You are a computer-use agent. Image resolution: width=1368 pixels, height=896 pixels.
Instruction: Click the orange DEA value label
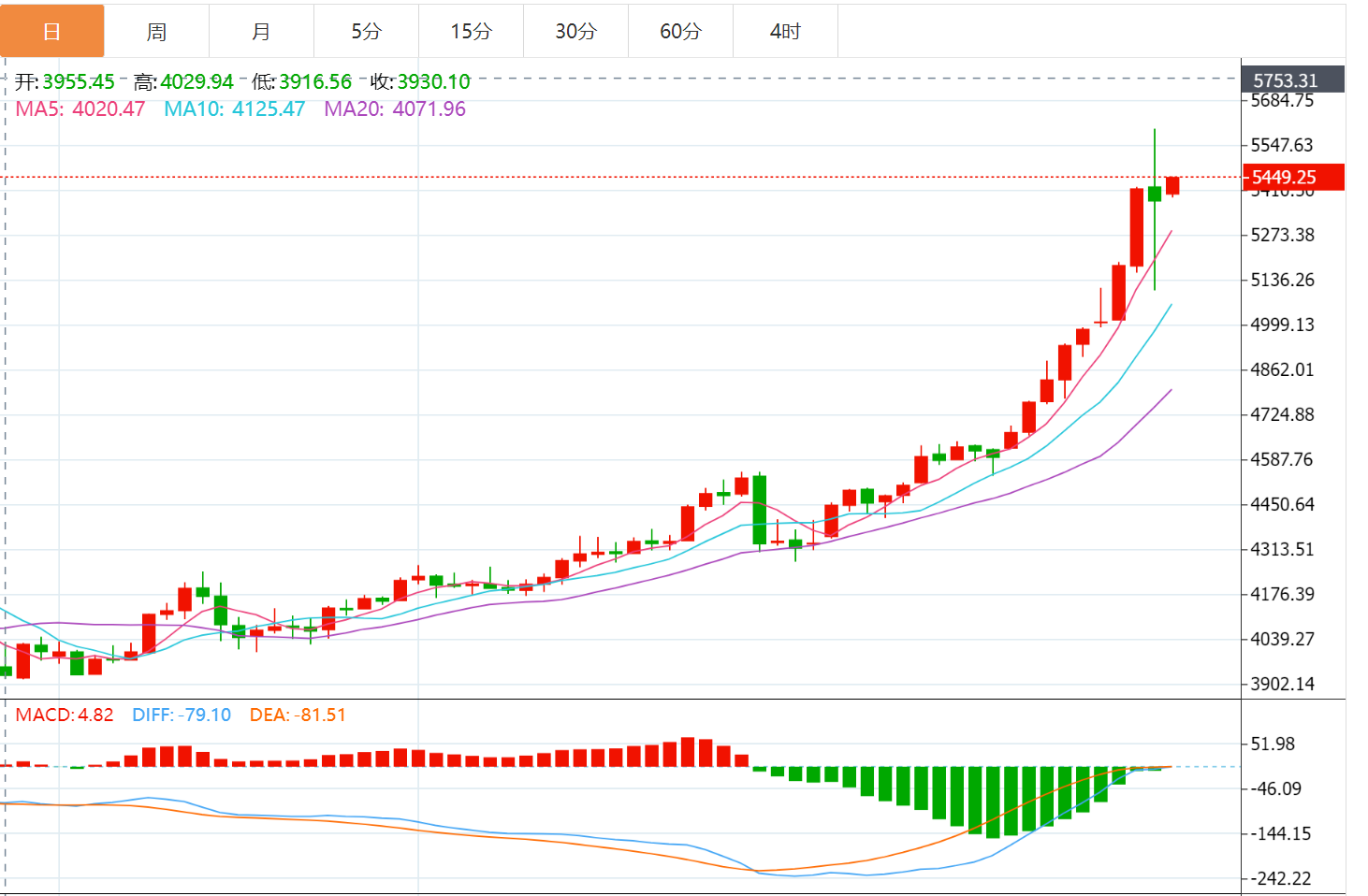(298, 715)
